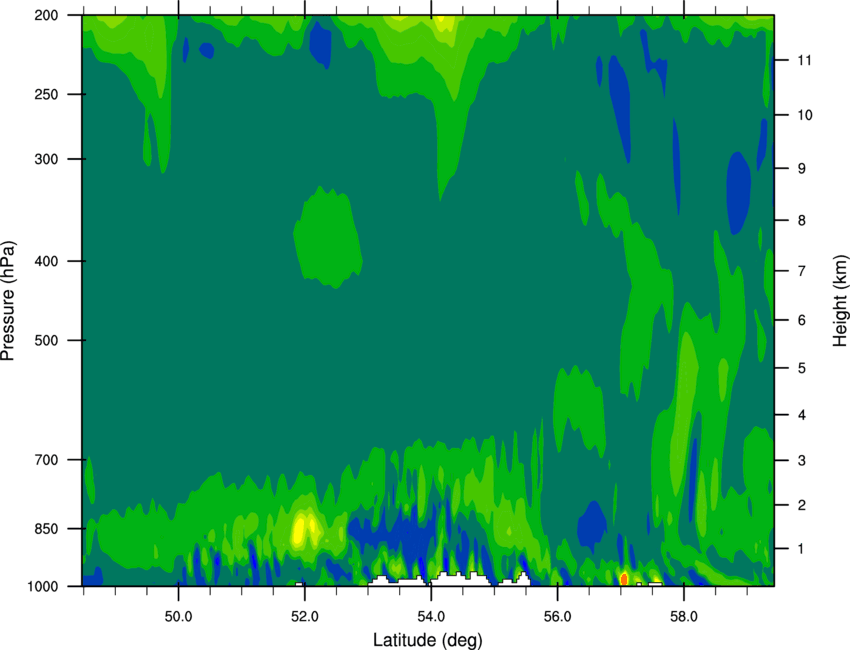Image resolution: width=850 pixels, height=650 pixels.
Task: Pick the 10 km height label
Action: (805, 115)
